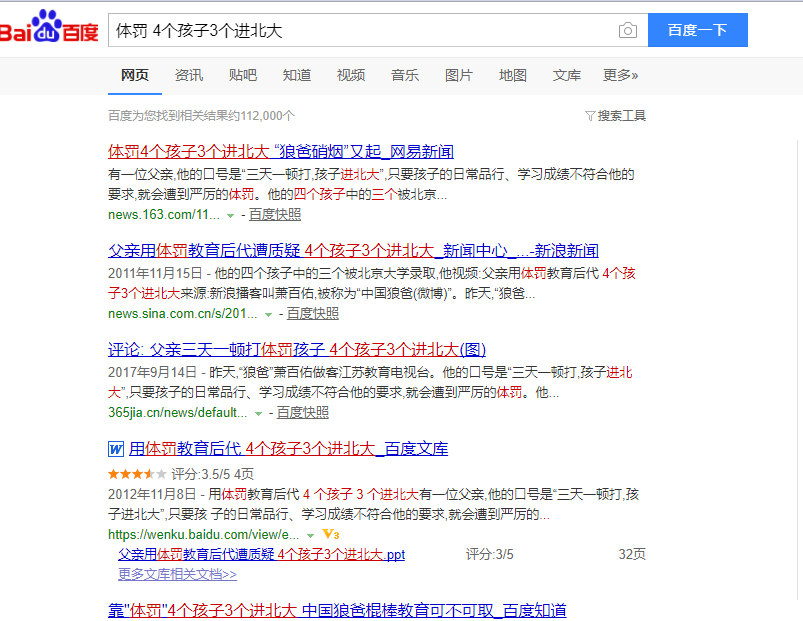Switch to the 资讯 tab
This screenshot has height=621, width=803.
coord(189,75)
